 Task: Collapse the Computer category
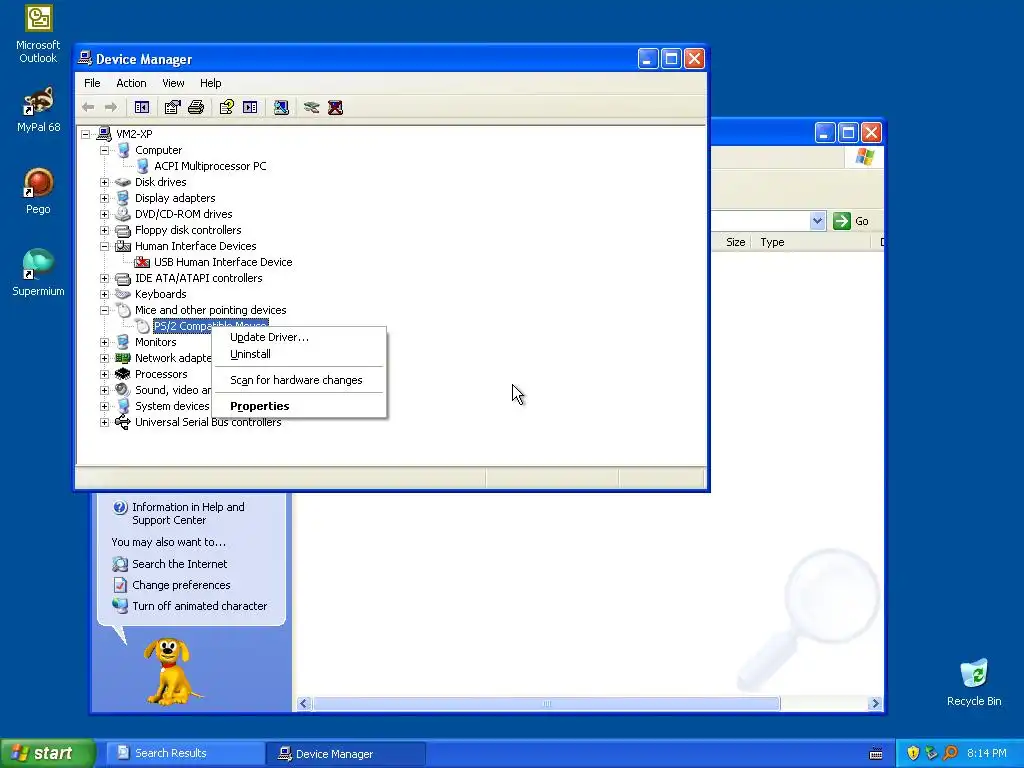point(104,150)
